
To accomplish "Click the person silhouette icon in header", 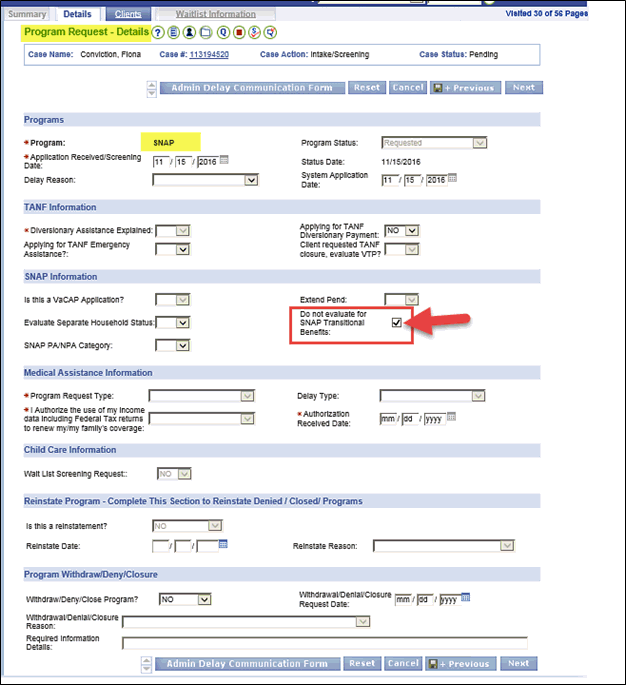I will point(189,32).
